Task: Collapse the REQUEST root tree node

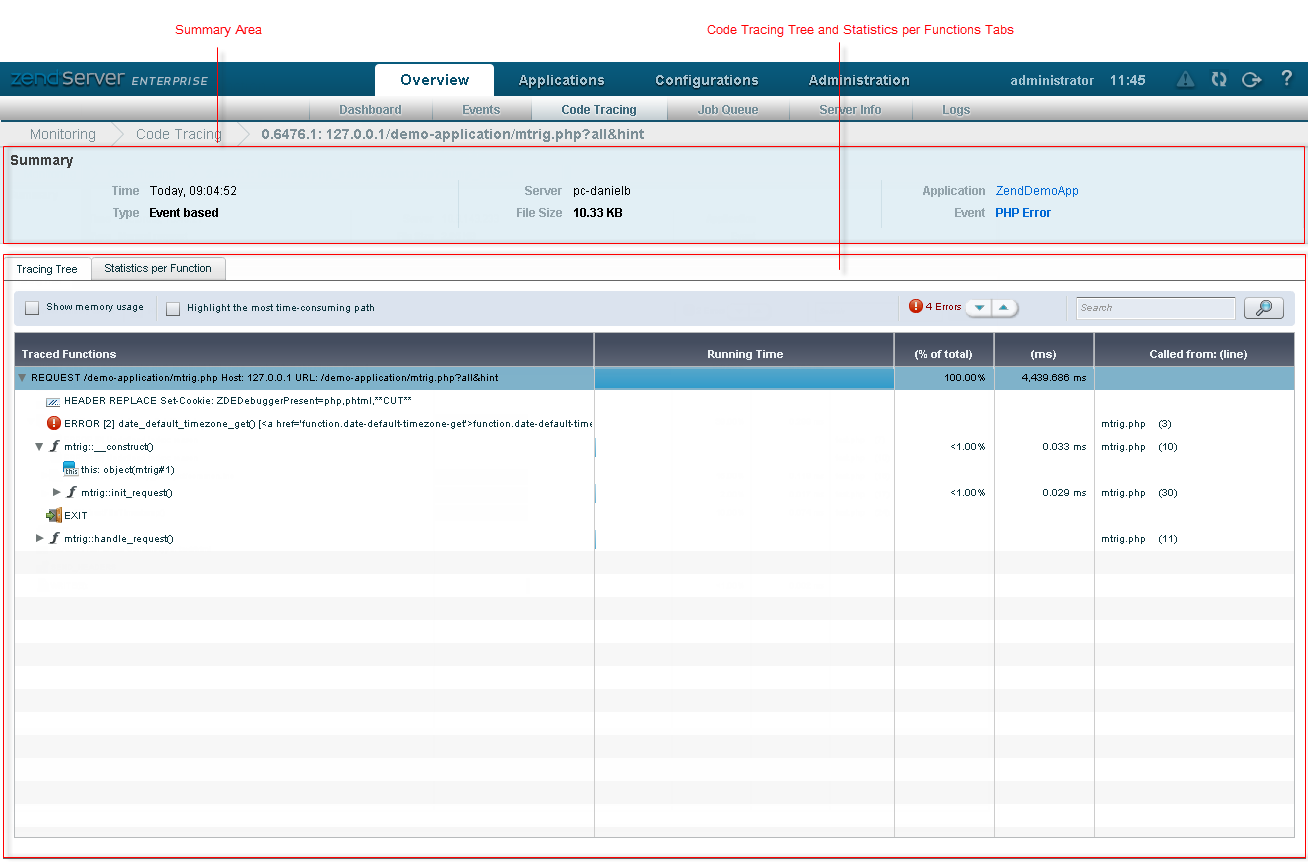Action: pyautogui.click(x=22, y=378)
